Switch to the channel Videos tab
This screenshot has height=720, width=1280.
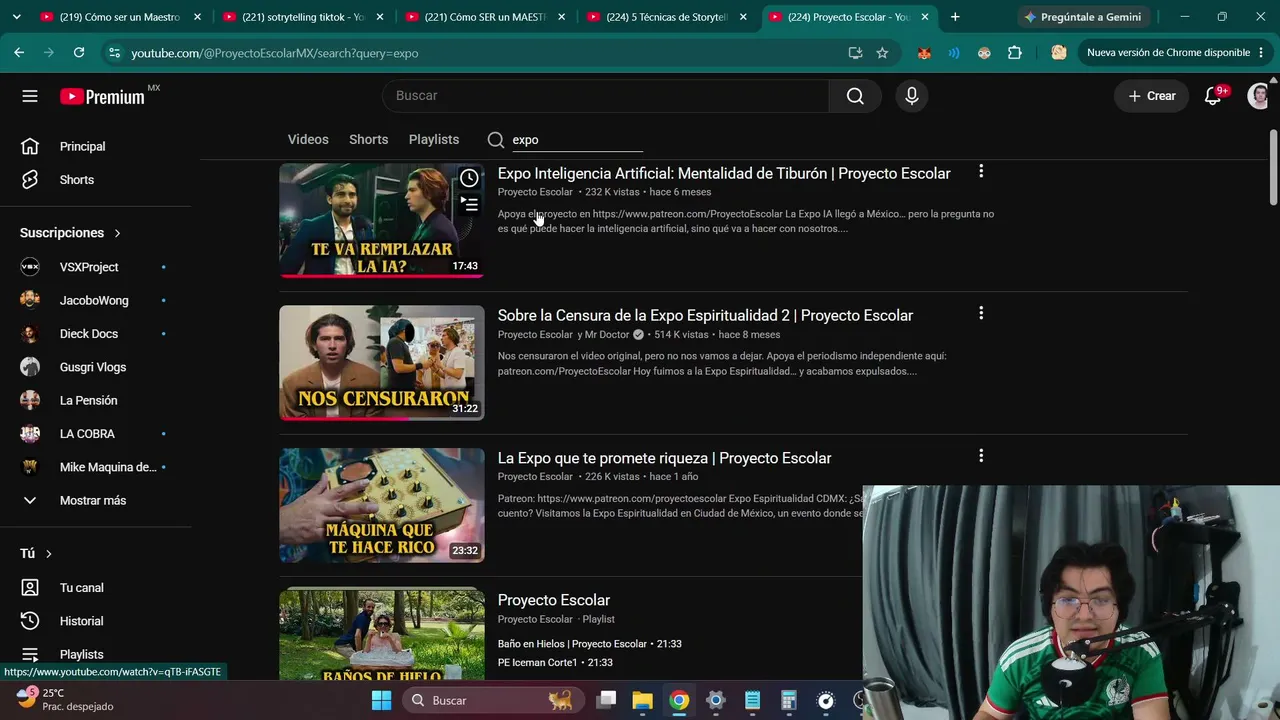click(x=308, y=140)
